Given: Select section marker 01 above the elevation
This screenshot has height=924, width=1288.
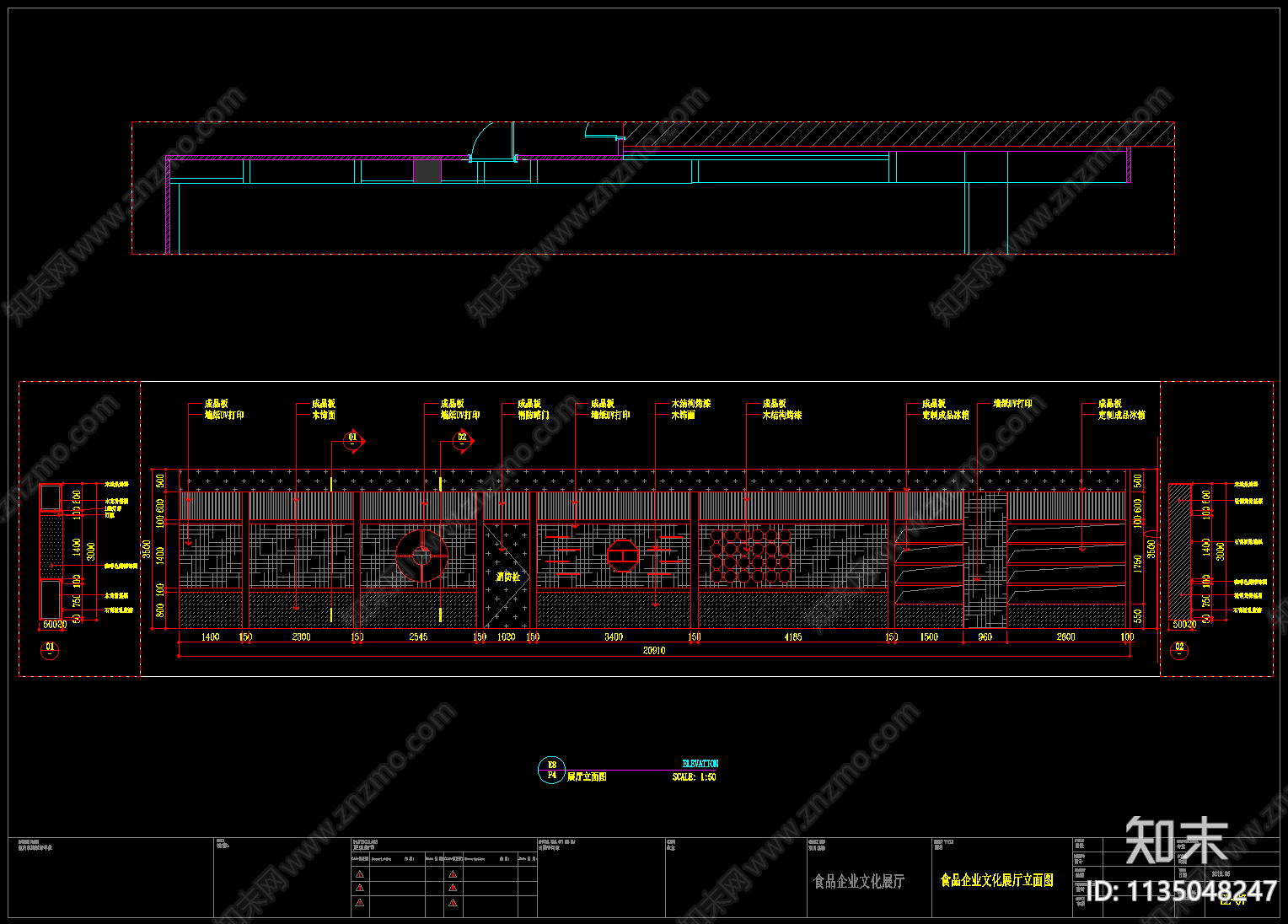Looking at the screenshot, I should coord(353,440).
